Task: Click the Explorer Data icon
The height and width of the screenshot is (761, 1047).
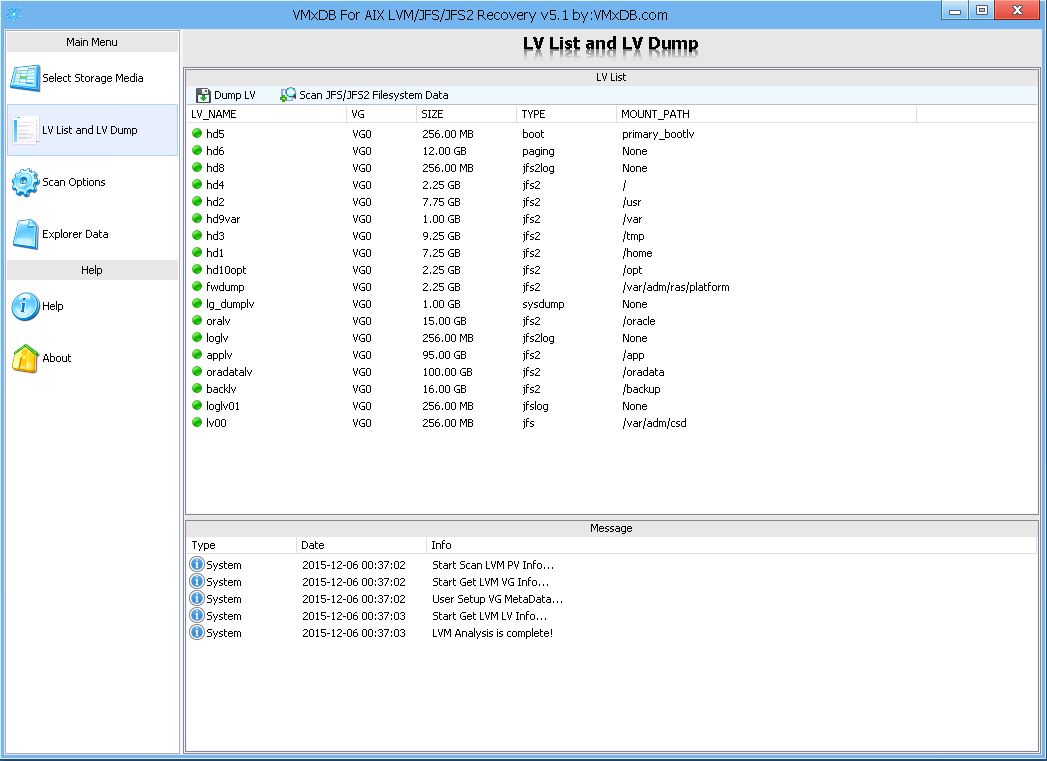Action: click(25, 234)
